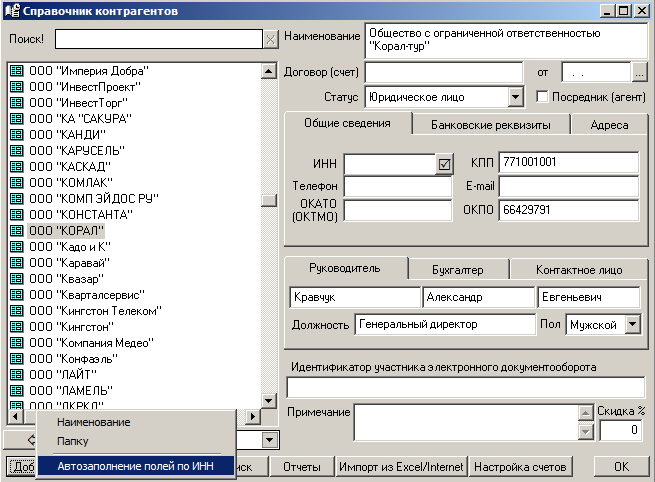The image size is (655, 482).
Task: Click the list icon of ООО "ЛАЙТ"
Action: point(16,374)
